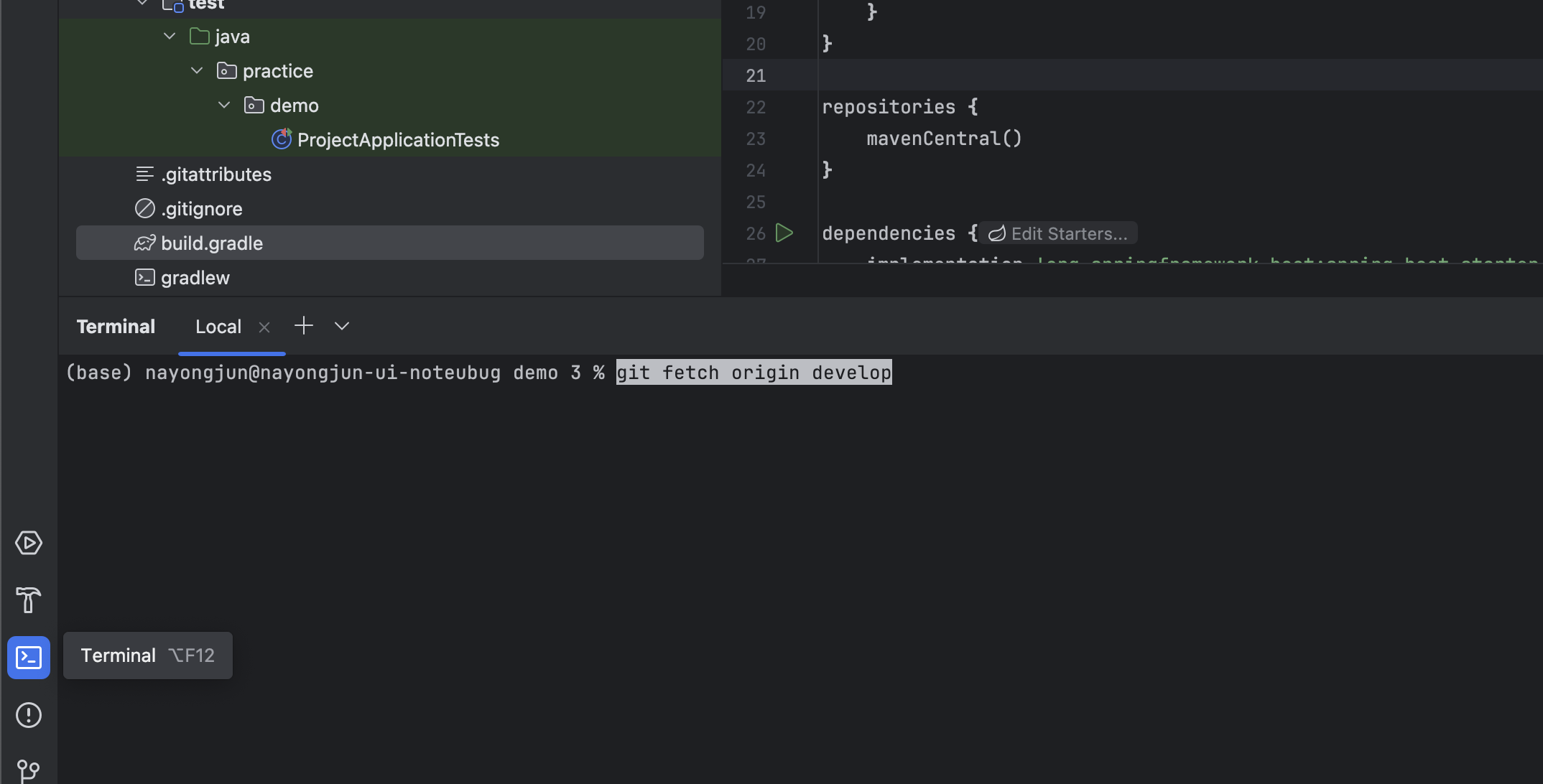The image size is (1543, 784).
Task: Select ProjectApplicationTests class in tree
Action: point(398,140)
